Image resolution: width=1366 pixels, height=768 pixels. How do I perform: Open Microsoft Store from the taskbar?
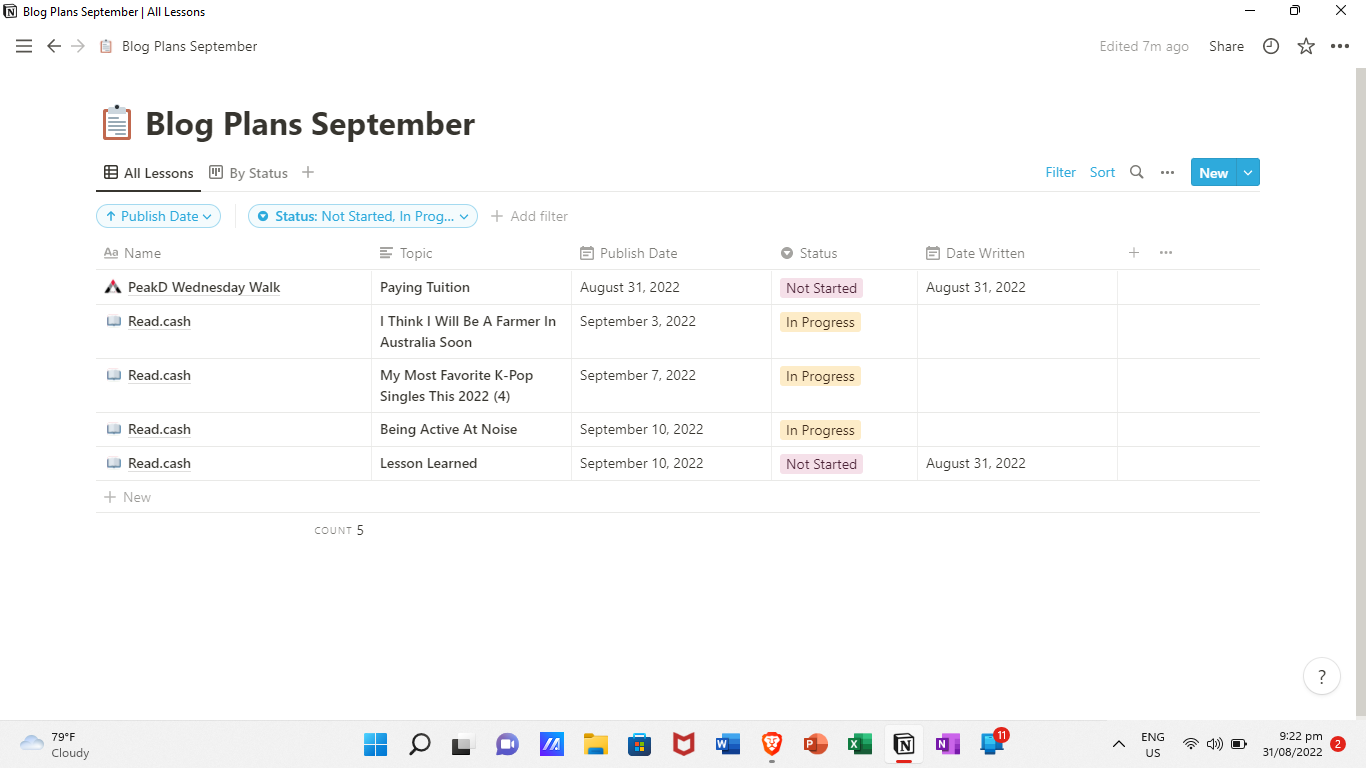(x=640, y=744)
